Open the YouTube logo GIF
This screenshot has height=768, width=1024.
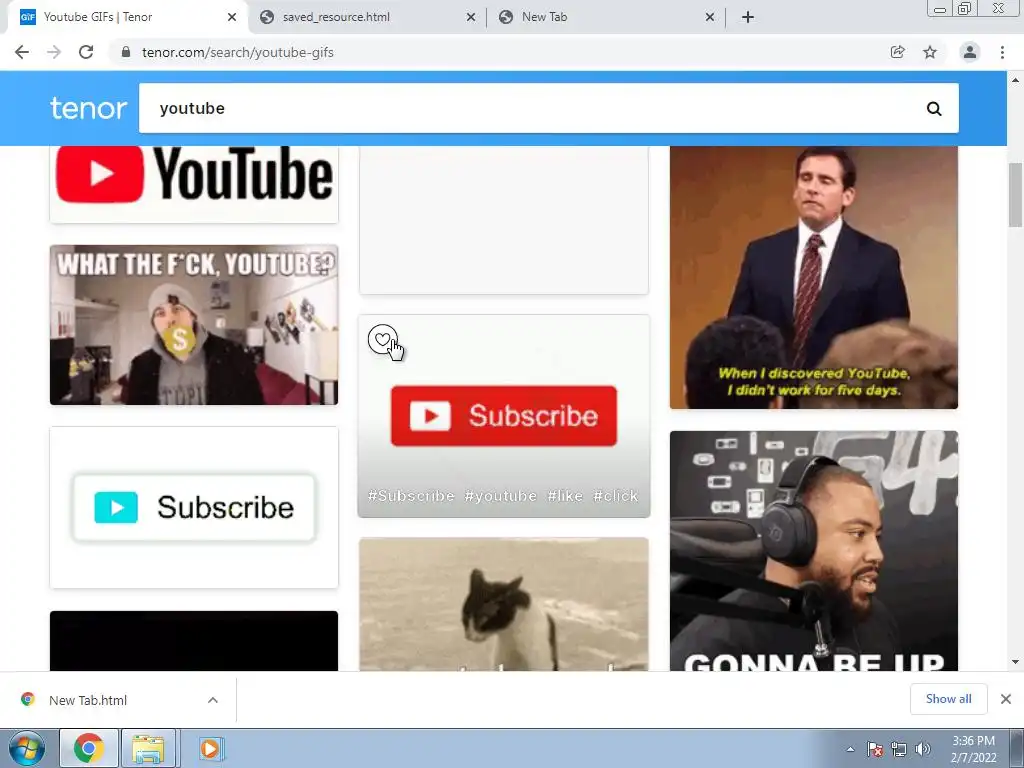[194, 184]
